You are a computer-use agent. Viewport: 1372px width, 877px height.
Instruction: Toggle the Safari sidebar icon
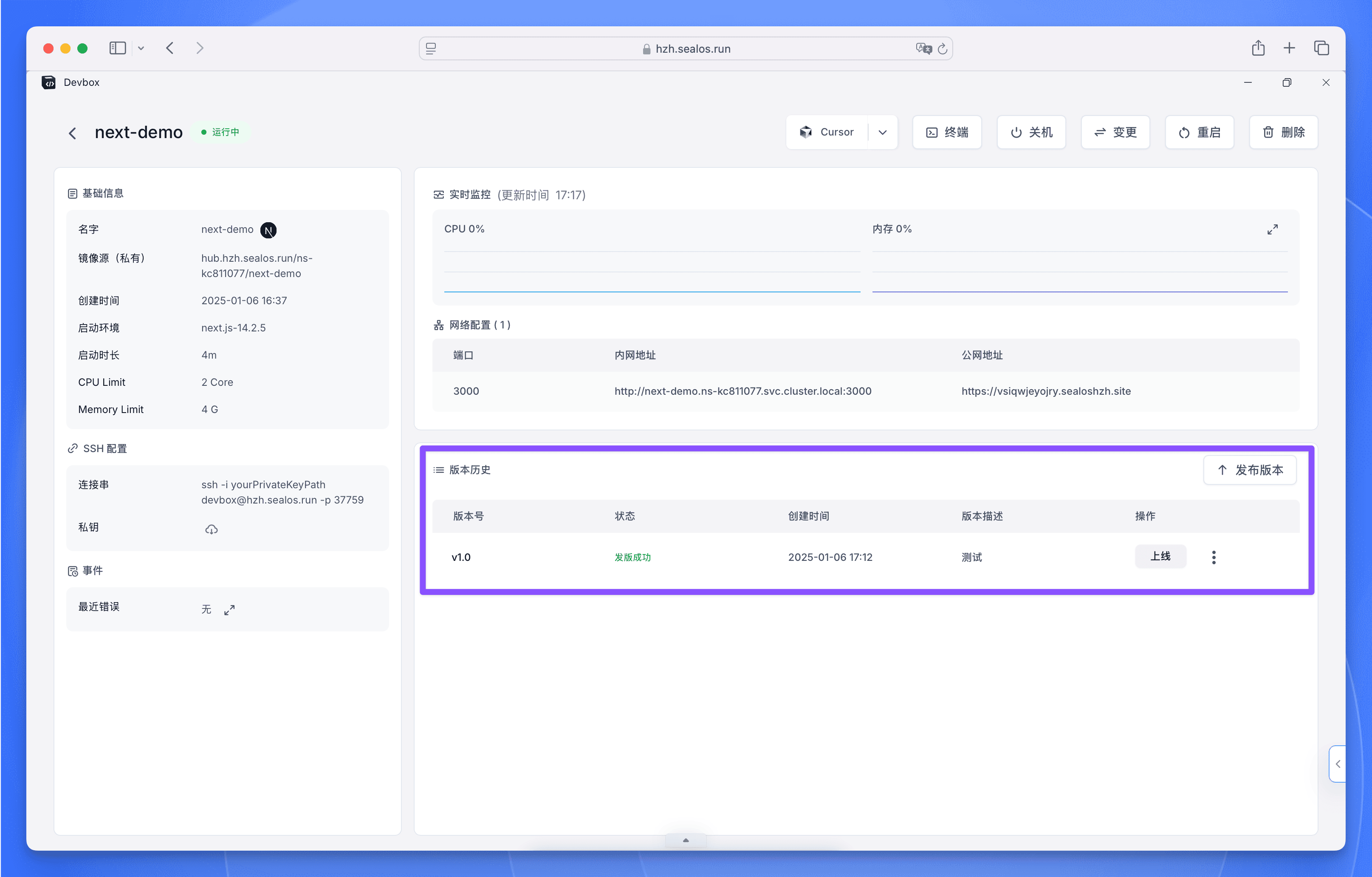(117, 48)
